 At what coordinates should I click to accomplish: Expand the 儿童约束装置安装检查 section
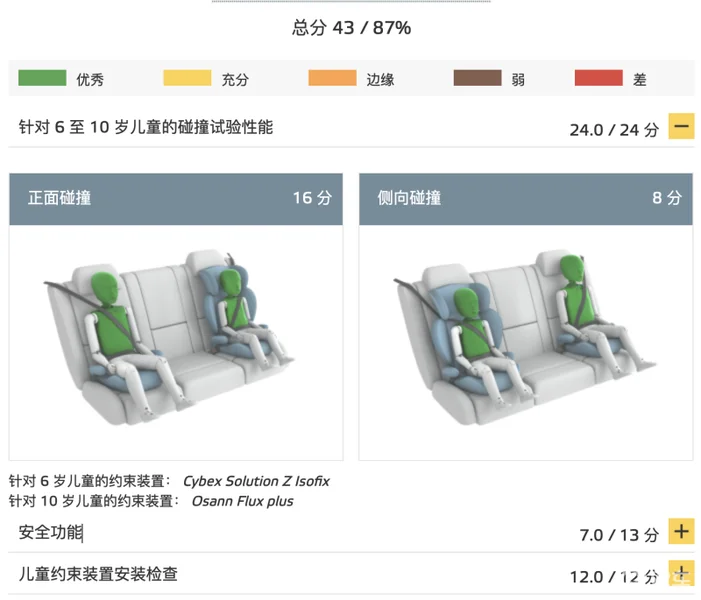click(x=681, y=573)
